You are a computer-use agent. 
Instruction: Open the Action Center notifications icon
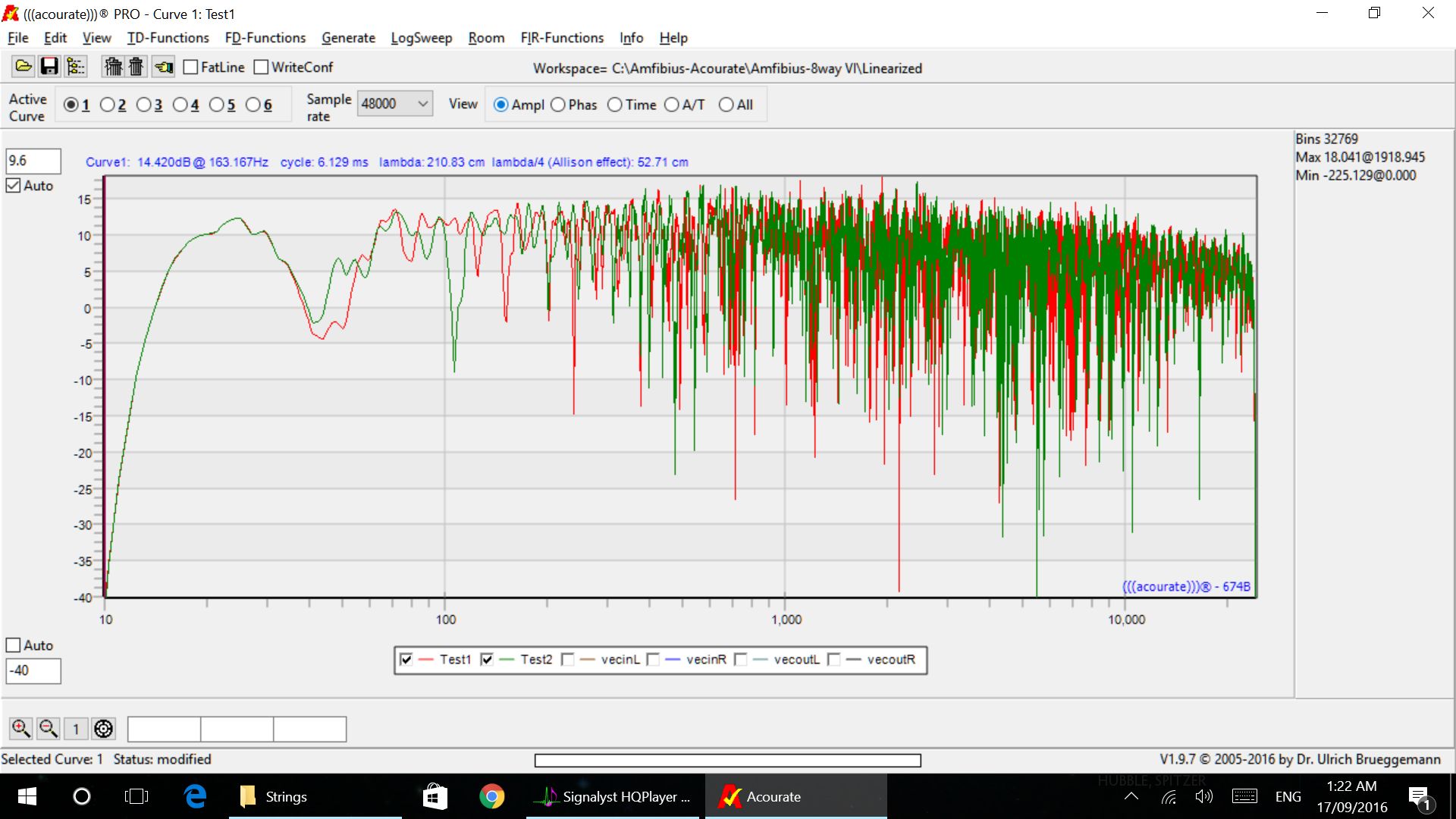(1420, 798)
